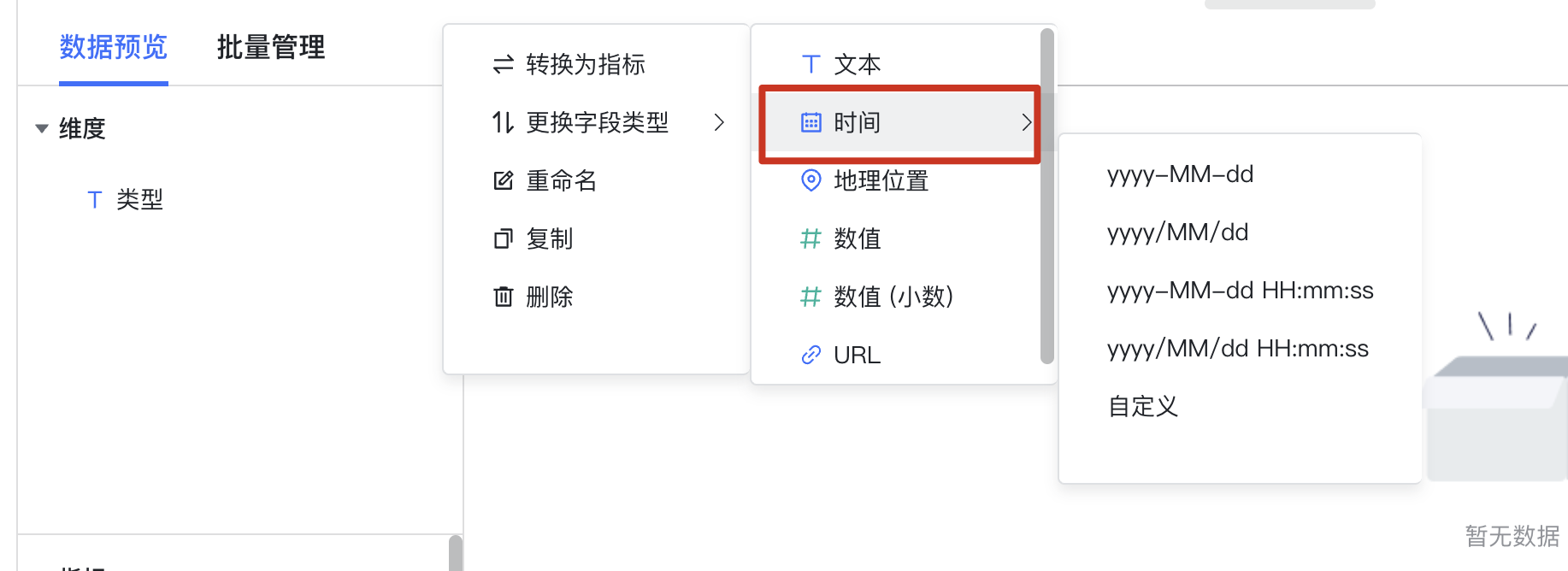Viewport: 1568px width, 571px height.
Task: Open the 数据预览 tab
Action: pos(114,47)
